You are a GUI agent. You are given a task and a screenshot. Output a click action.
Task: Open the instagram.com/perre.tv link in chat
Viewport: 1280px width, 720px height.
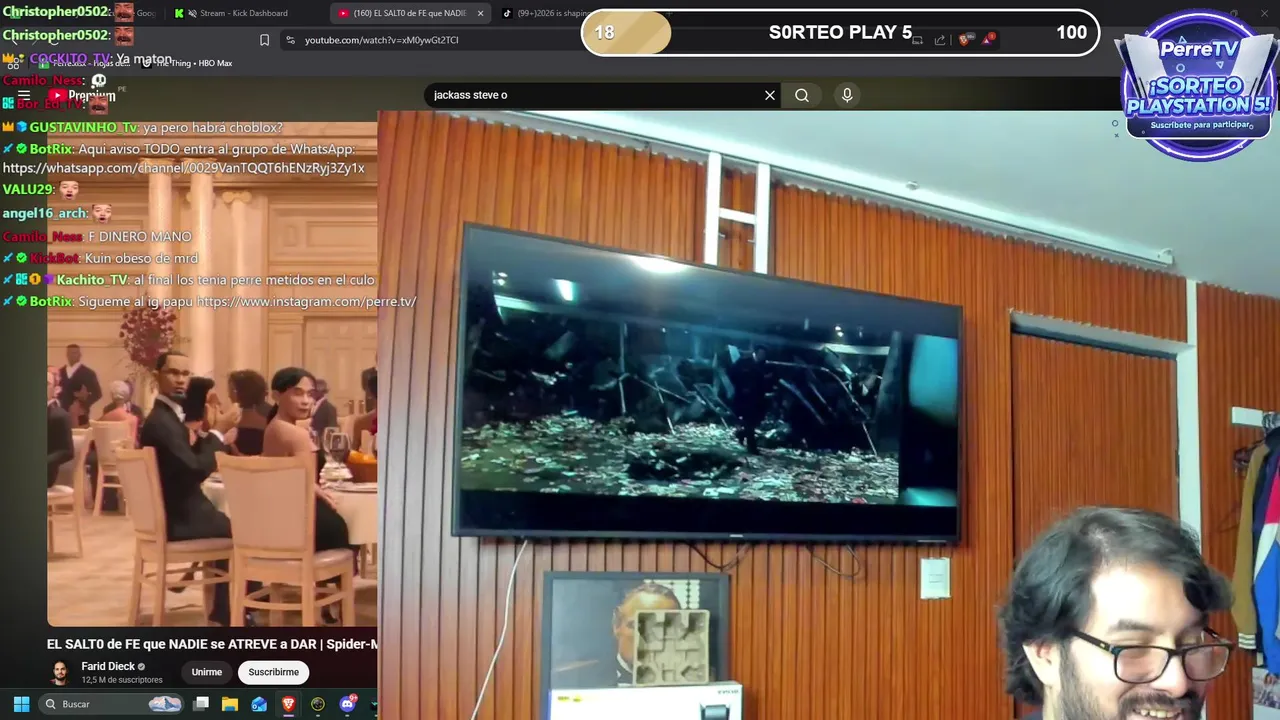click(306, 301)
